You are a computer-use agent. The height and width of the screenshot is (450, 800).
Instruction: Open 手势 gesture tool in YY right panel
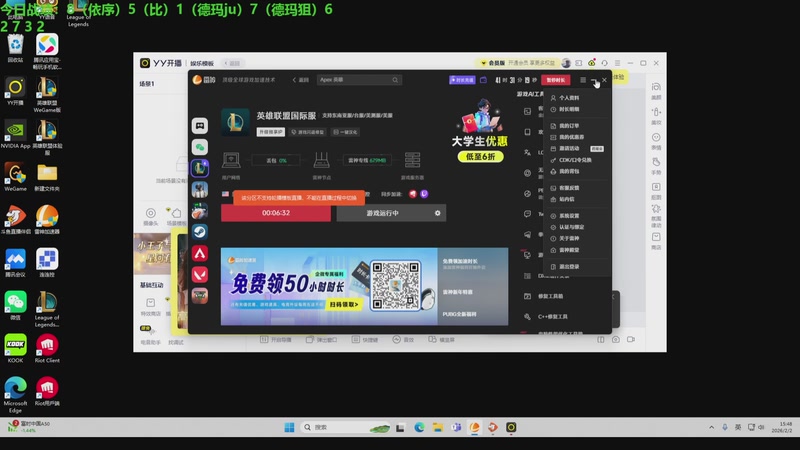tap(656, 166)
